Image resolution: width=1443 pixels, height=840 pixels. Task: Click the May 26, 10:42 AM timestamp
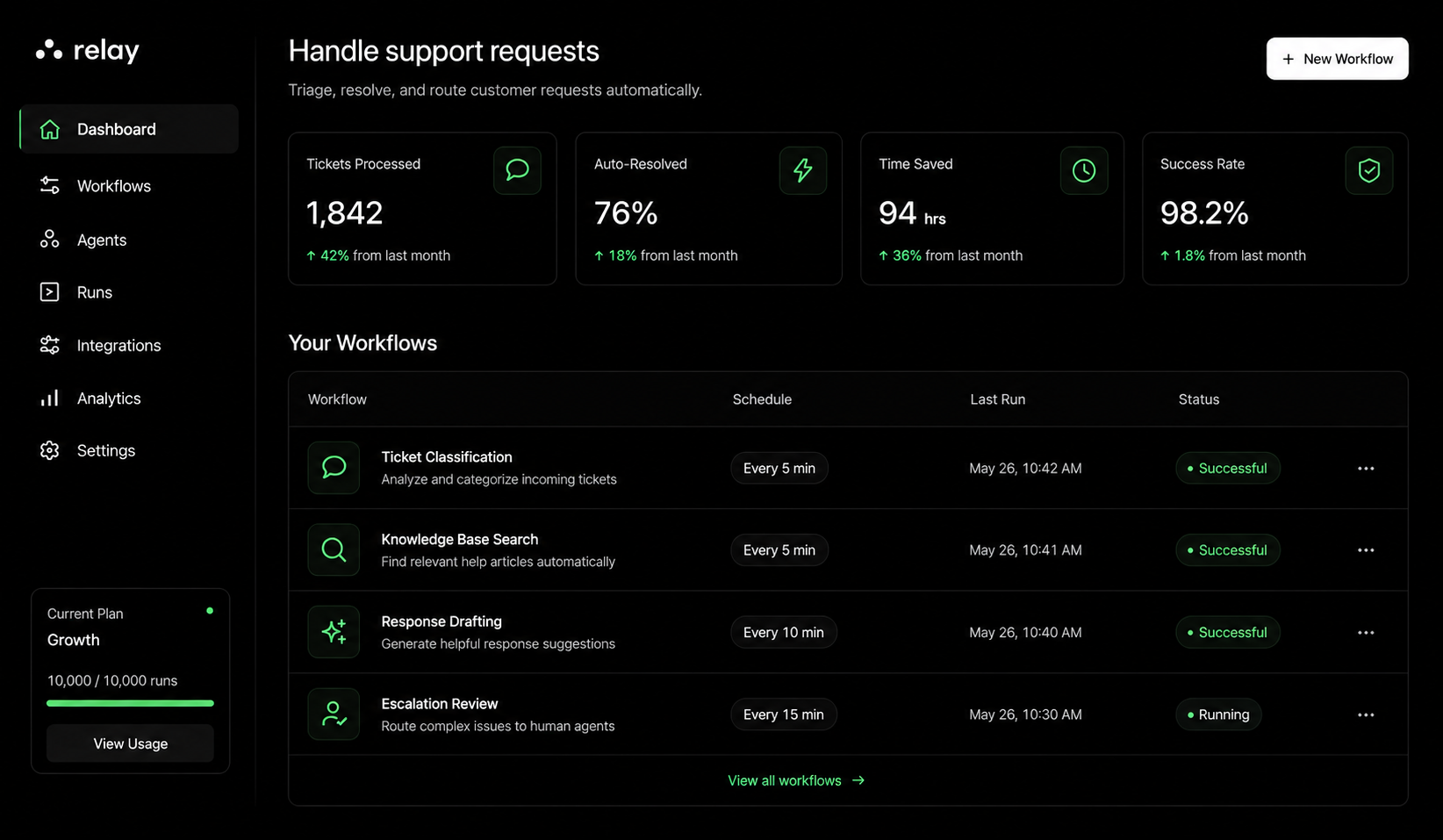(1025, 469)
